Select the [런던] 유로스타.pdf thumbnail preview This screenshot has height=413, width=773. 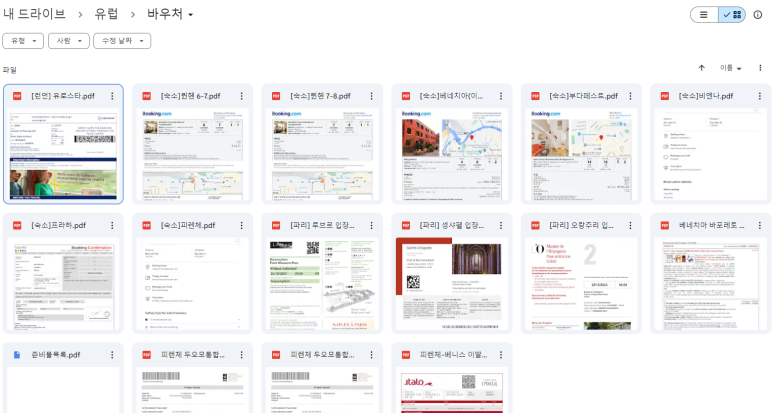[64, 154]
